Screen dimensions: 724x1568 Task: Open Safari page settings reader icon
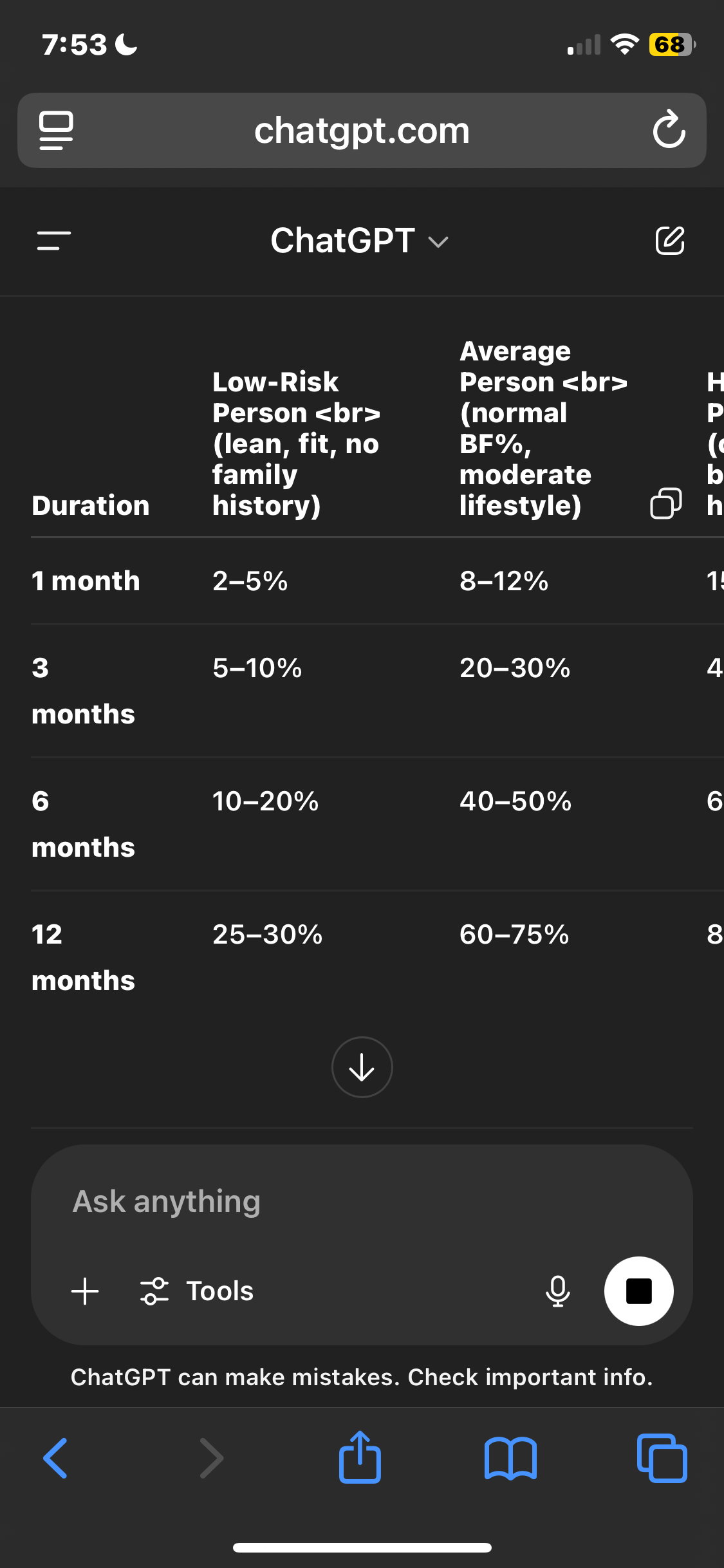56,131
